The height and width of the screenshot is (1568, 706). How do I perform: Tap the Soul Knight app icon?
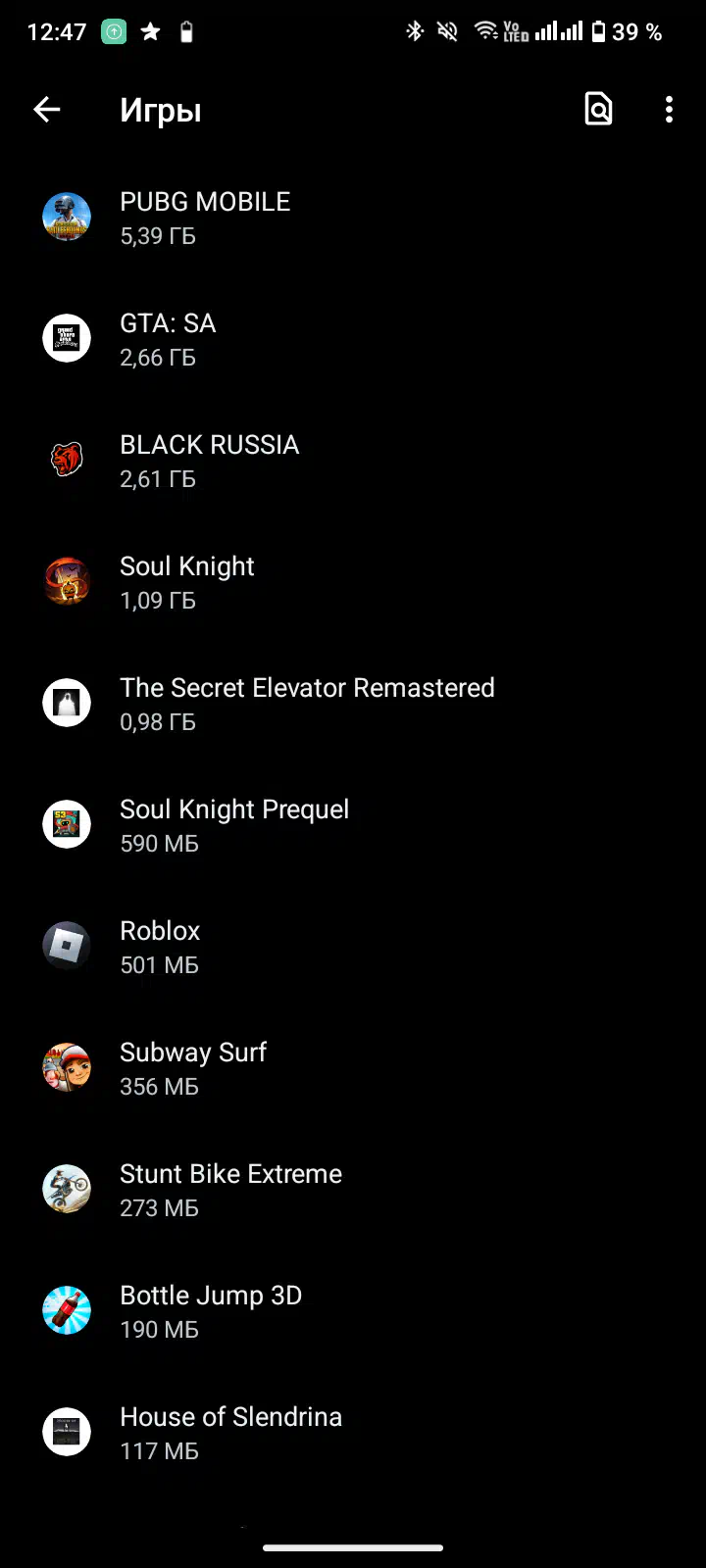(67, 581)
